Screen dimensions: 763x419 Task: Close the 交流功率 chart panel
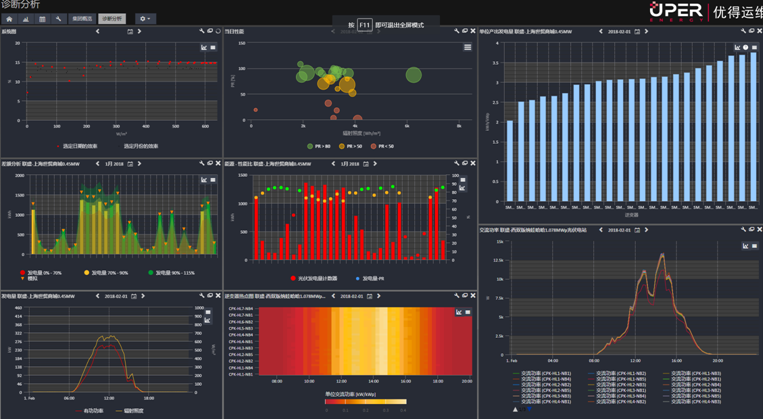point(757,229)
